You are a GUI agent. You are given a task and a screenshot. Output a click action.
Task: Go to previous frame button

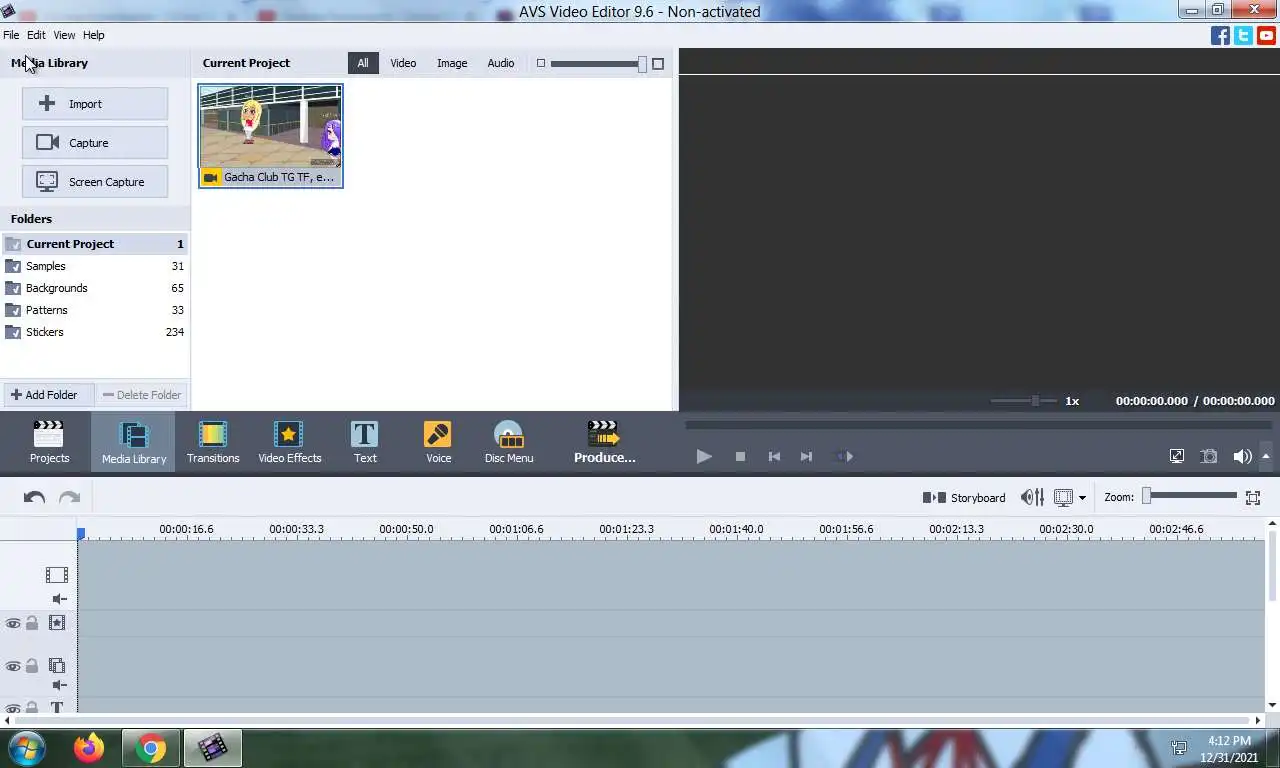pyautogui.click(x=774, y=456)
